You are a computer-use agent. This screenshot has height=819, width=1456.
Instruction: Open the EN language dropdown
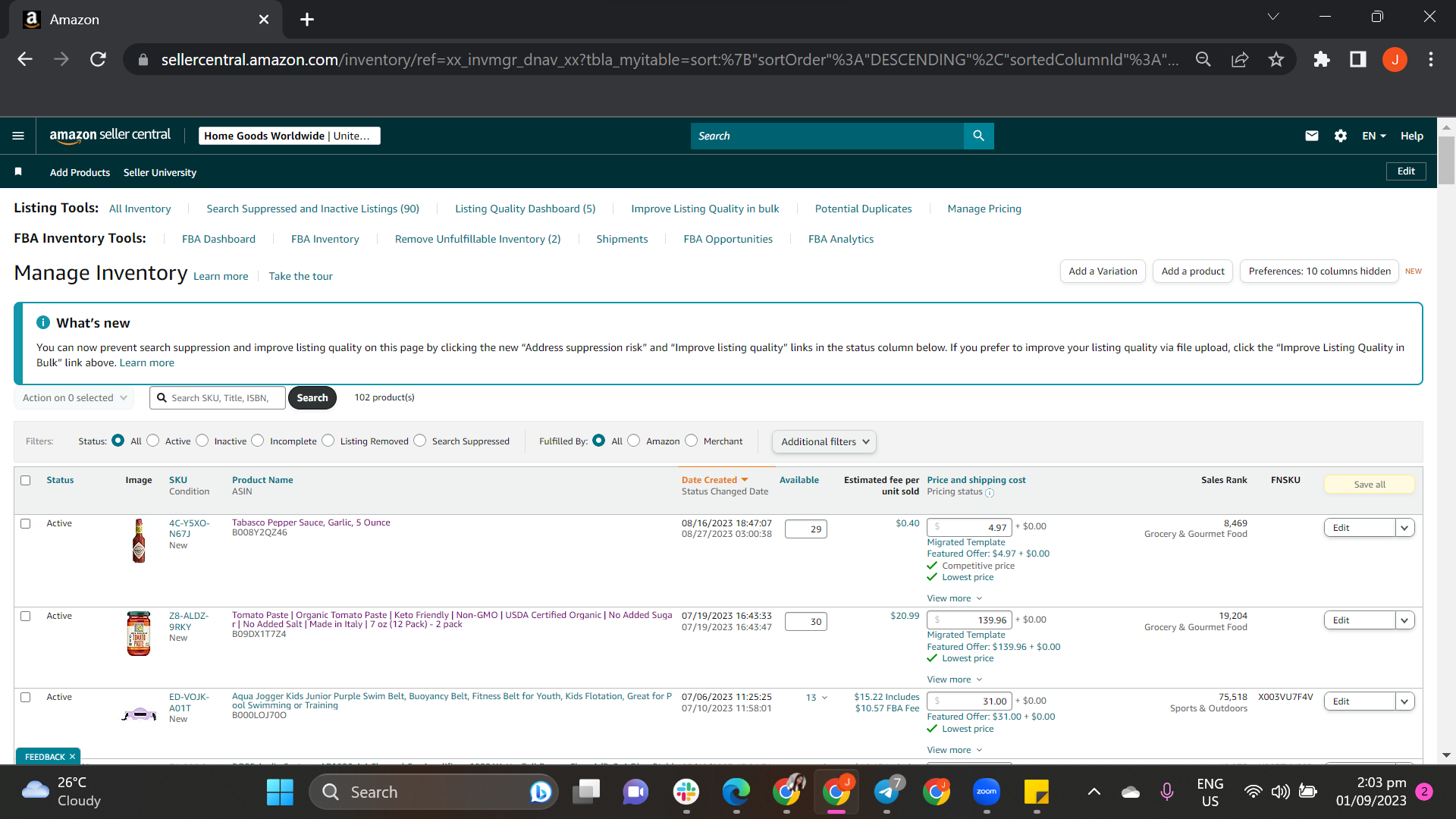click(1374, 136)
